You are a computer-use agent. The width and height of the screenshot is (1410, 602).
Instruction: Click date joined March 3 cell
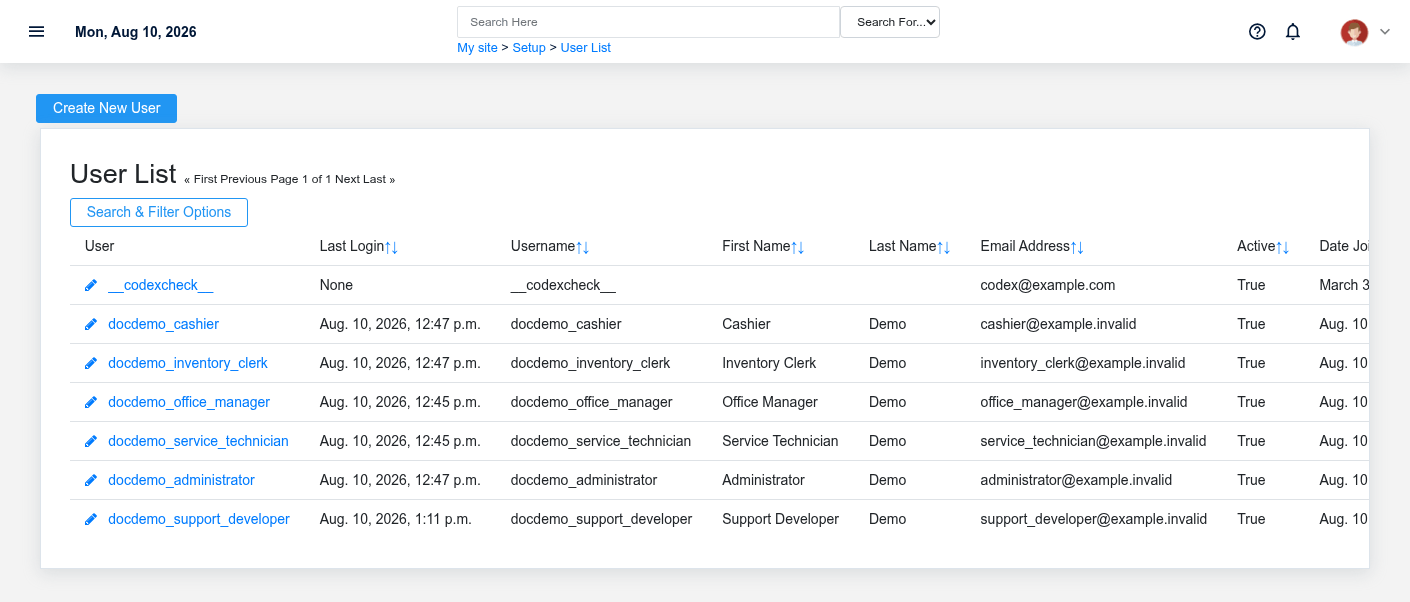(x=1344, y=285)
